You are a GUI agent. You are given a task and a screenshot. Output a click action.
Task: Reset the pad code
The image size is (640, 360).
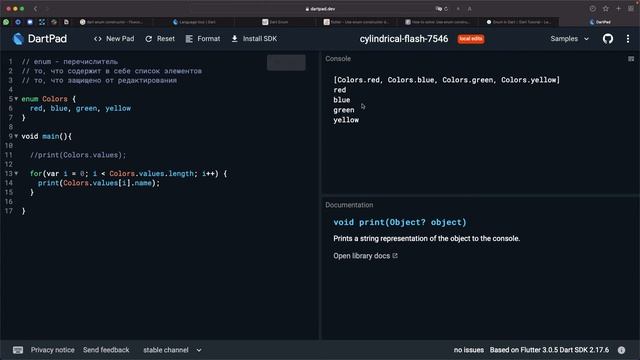[x=160, y=39]
